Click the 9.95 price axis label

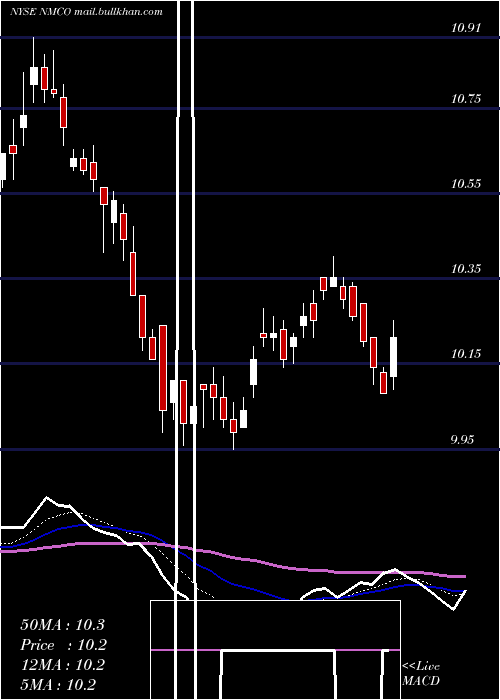click(x=462, y=440)
